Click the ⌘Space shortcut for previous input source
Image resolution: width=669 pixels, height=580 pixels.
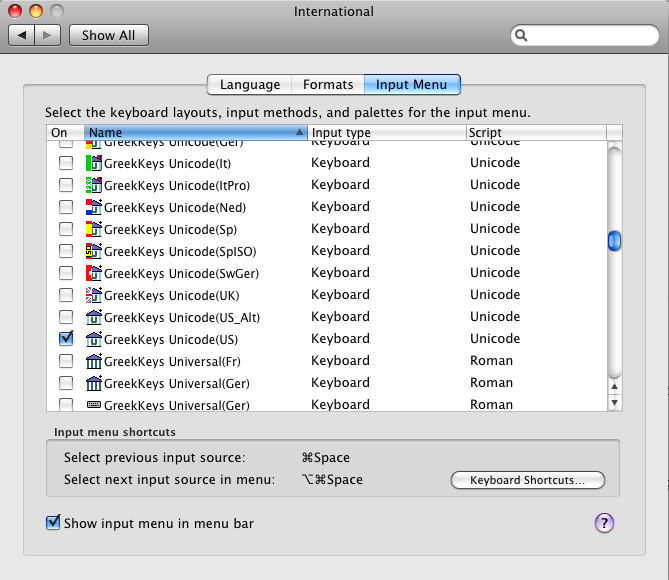[326, 458]
